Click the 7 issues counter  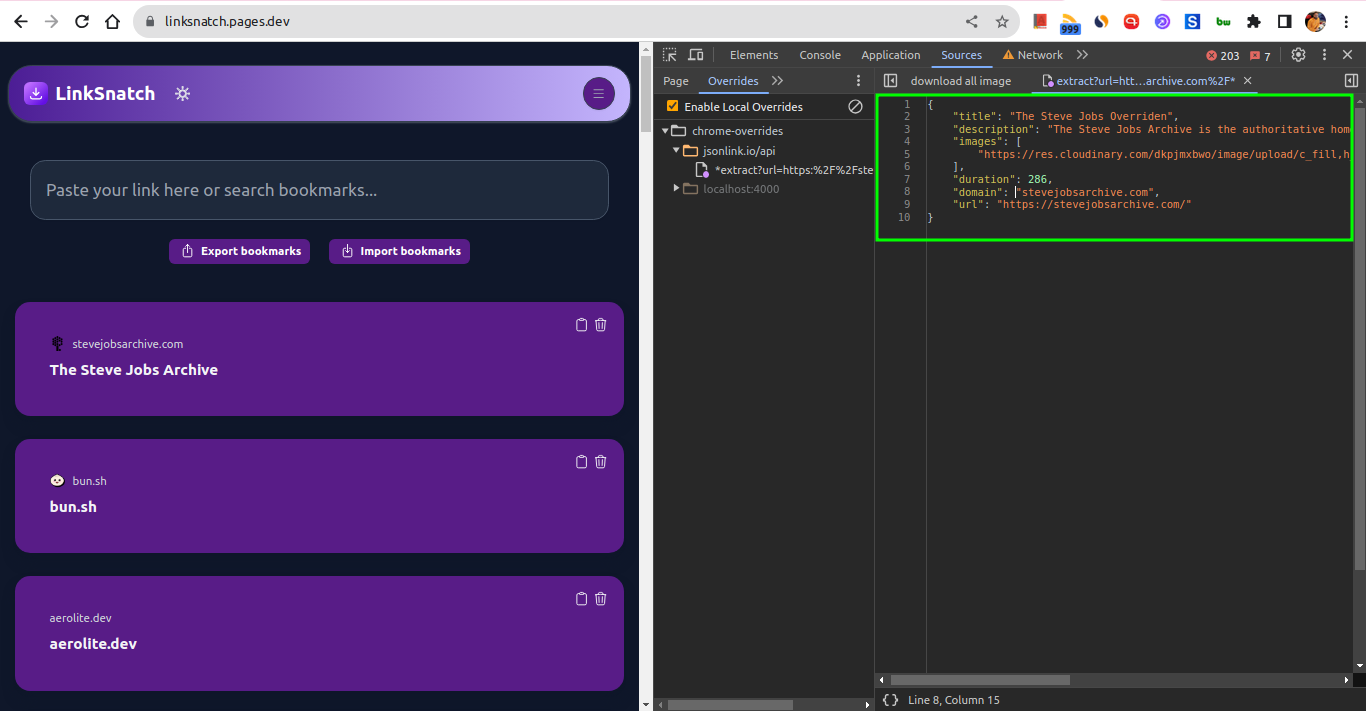[1260, 56]
